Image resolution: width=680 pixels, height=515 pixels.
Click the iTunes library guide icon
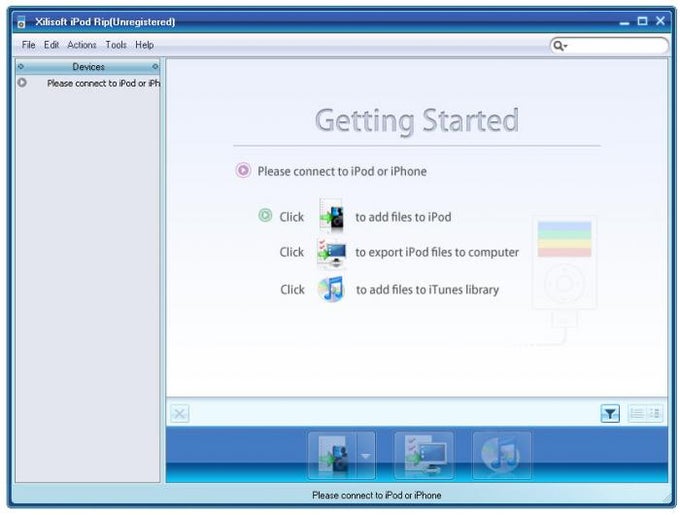pyautogui.click(x=331, y=289)
